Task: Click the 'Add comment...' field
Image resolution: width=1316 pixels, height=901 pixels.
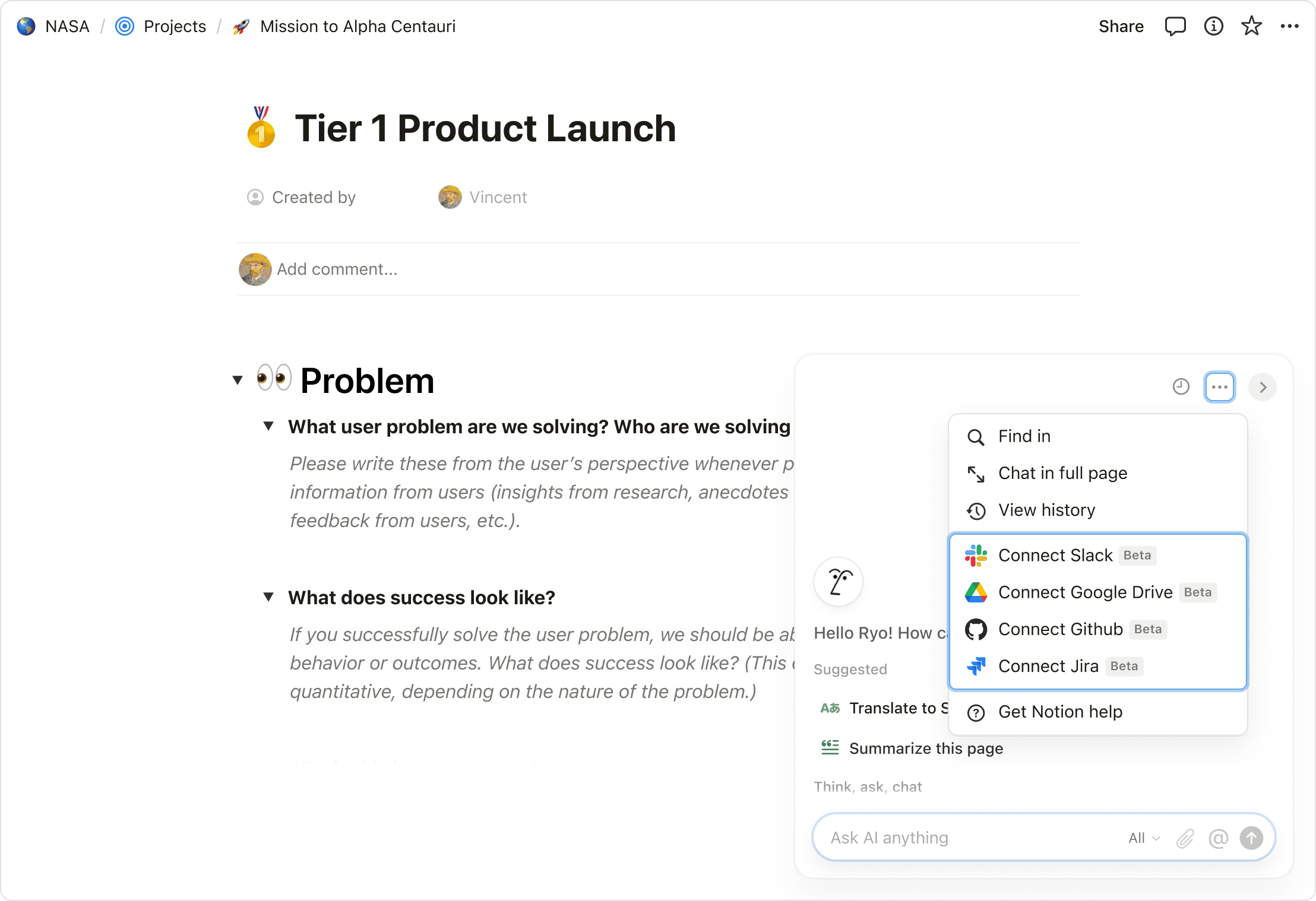Action: tap(337, 269)
